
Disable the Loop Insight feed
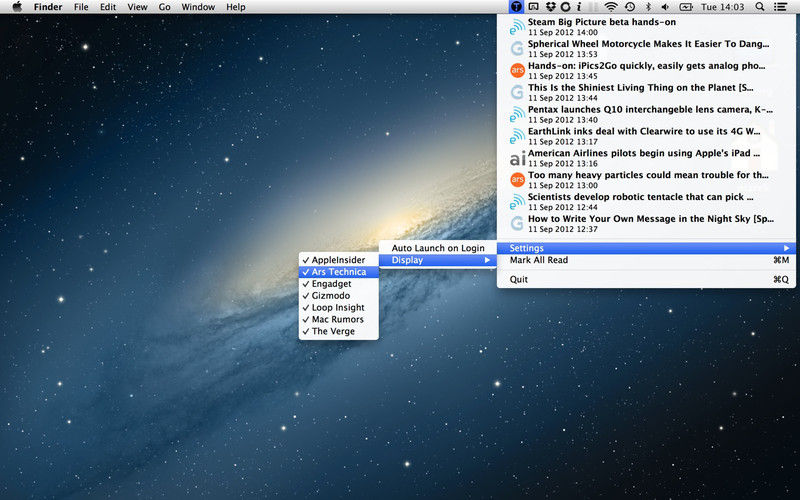point(339,308)
